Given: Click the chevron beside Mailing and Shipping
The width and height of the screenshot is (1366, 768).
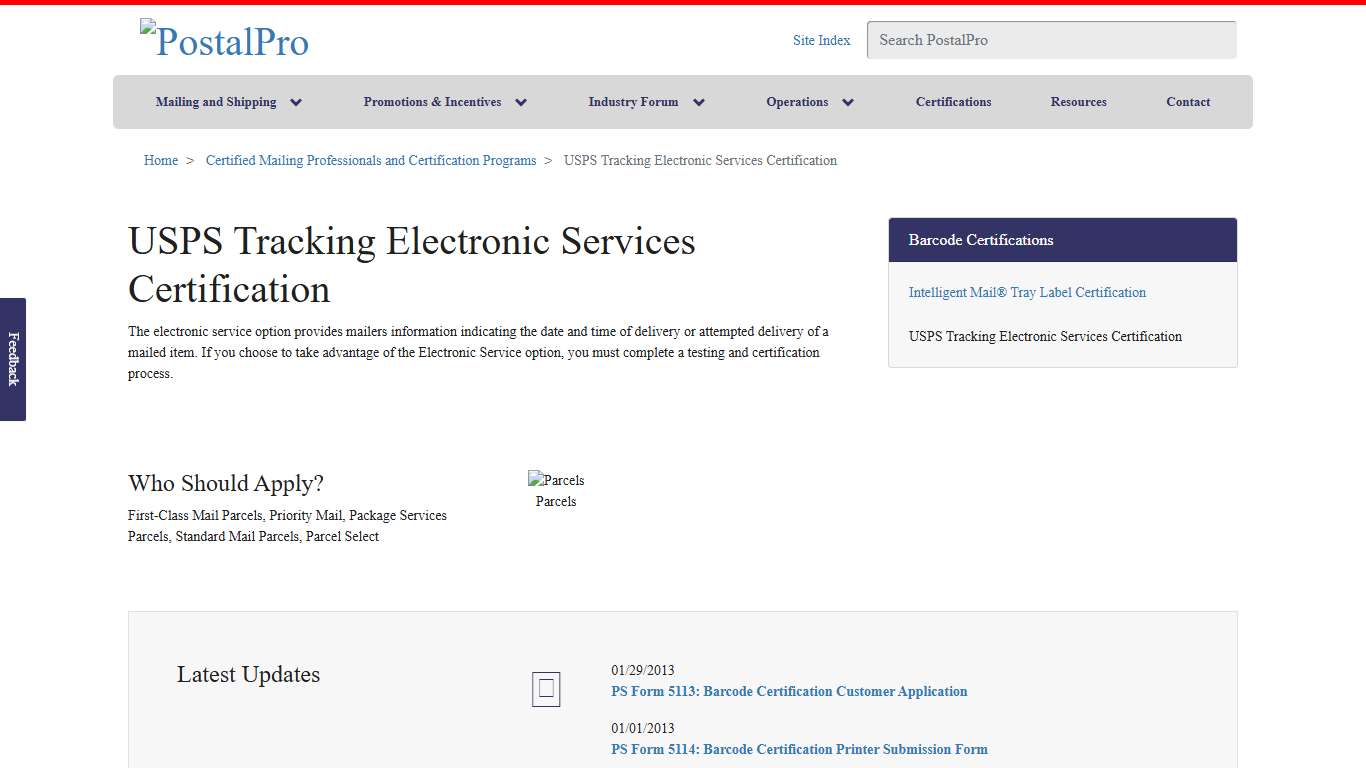Looking at the screenshot, I should [x=296, y=101].
